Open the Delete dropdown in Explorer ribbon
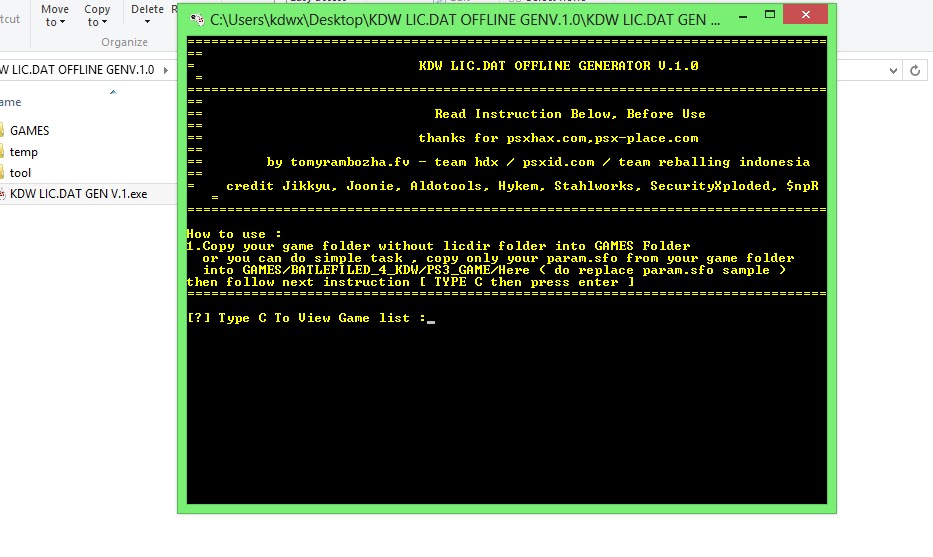The width and height of the screenshot is (933, 557). [147, 15]
